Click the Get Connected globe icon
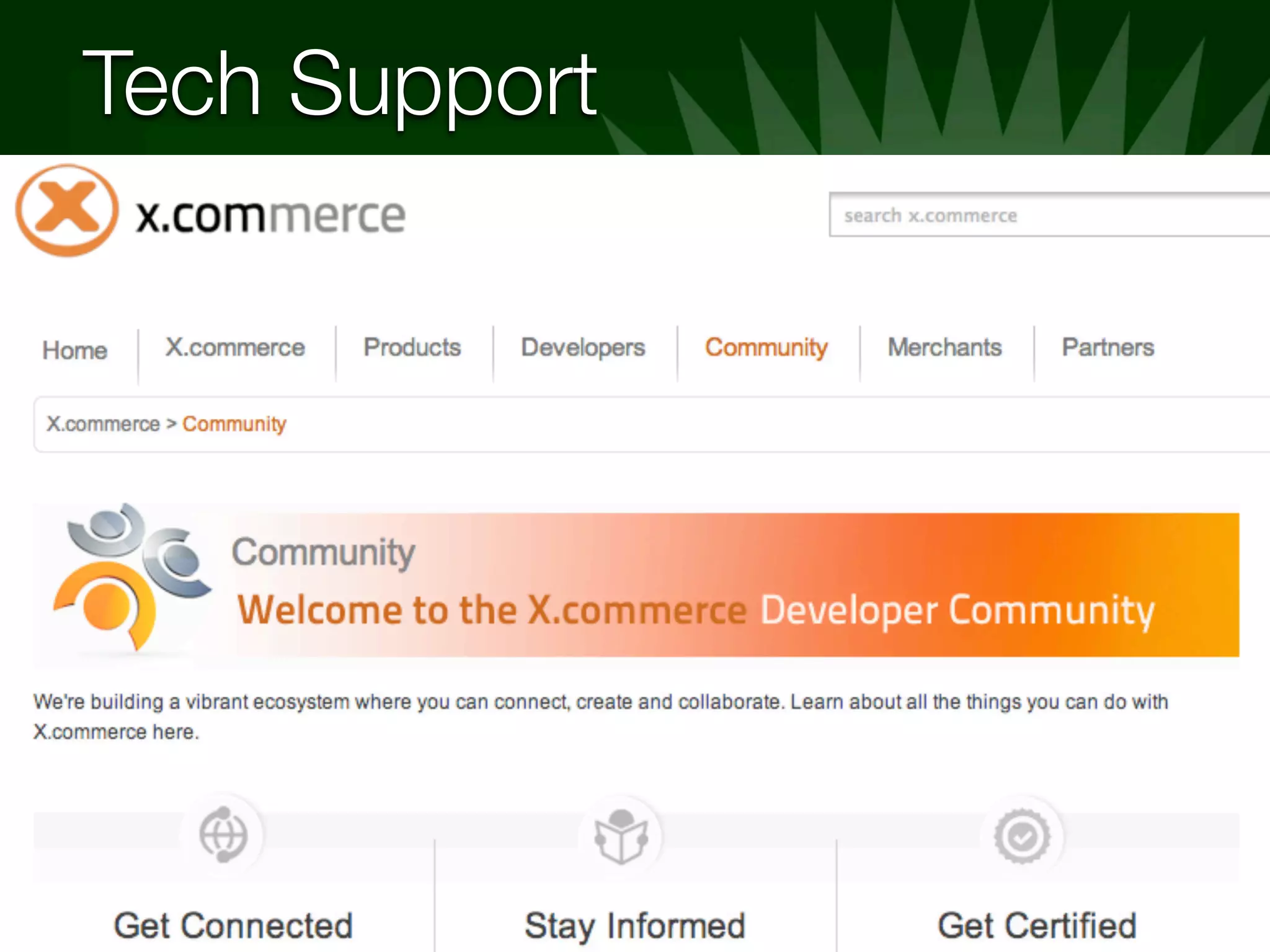The height and width of the screenshot is (952, 1270). click(x=223, y=835)
